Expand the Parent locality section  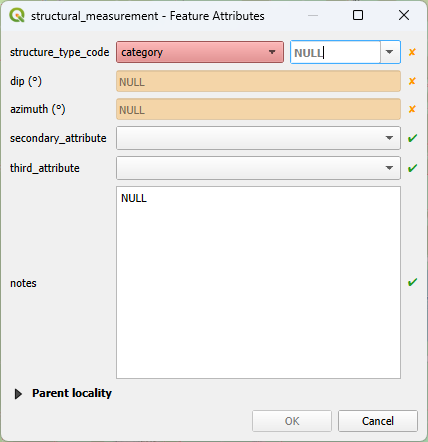coord(18,394)
